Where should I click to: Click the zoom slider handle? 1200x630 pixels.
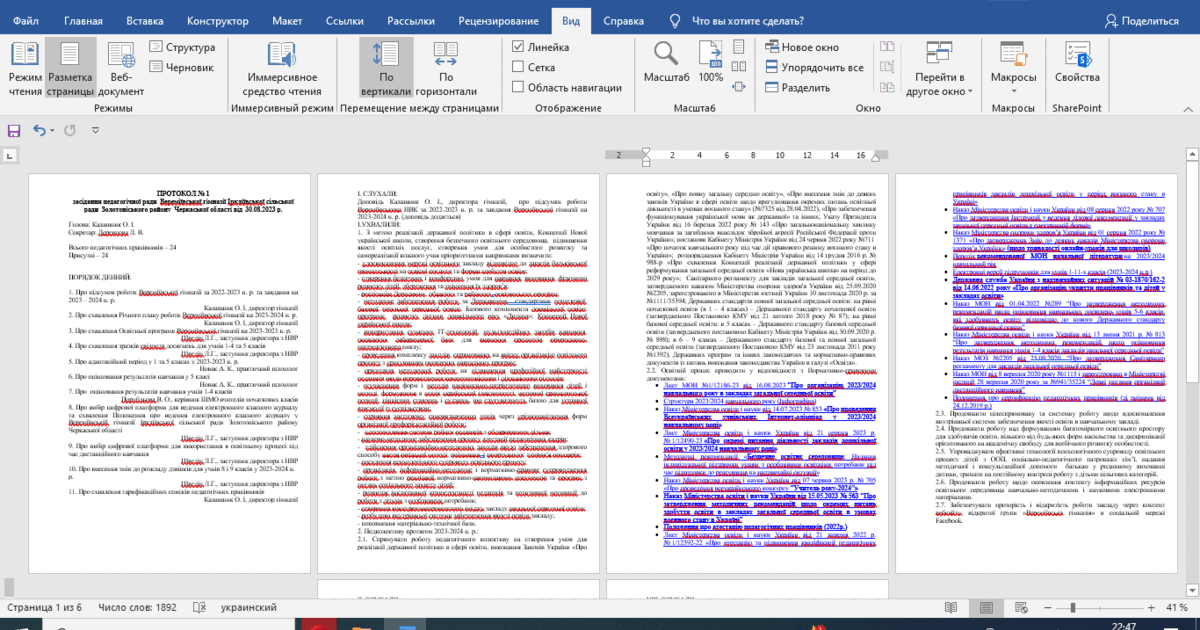(x=1074, y=607)
